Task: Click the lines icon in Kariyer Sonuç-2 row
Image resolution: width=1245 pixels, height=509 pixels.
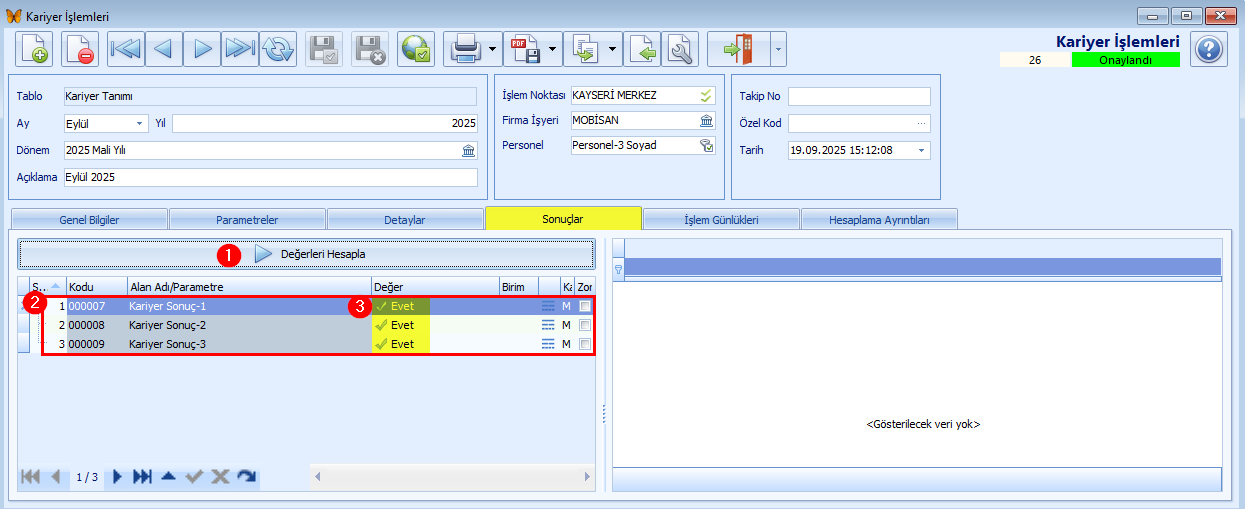Action: (548, 325)
